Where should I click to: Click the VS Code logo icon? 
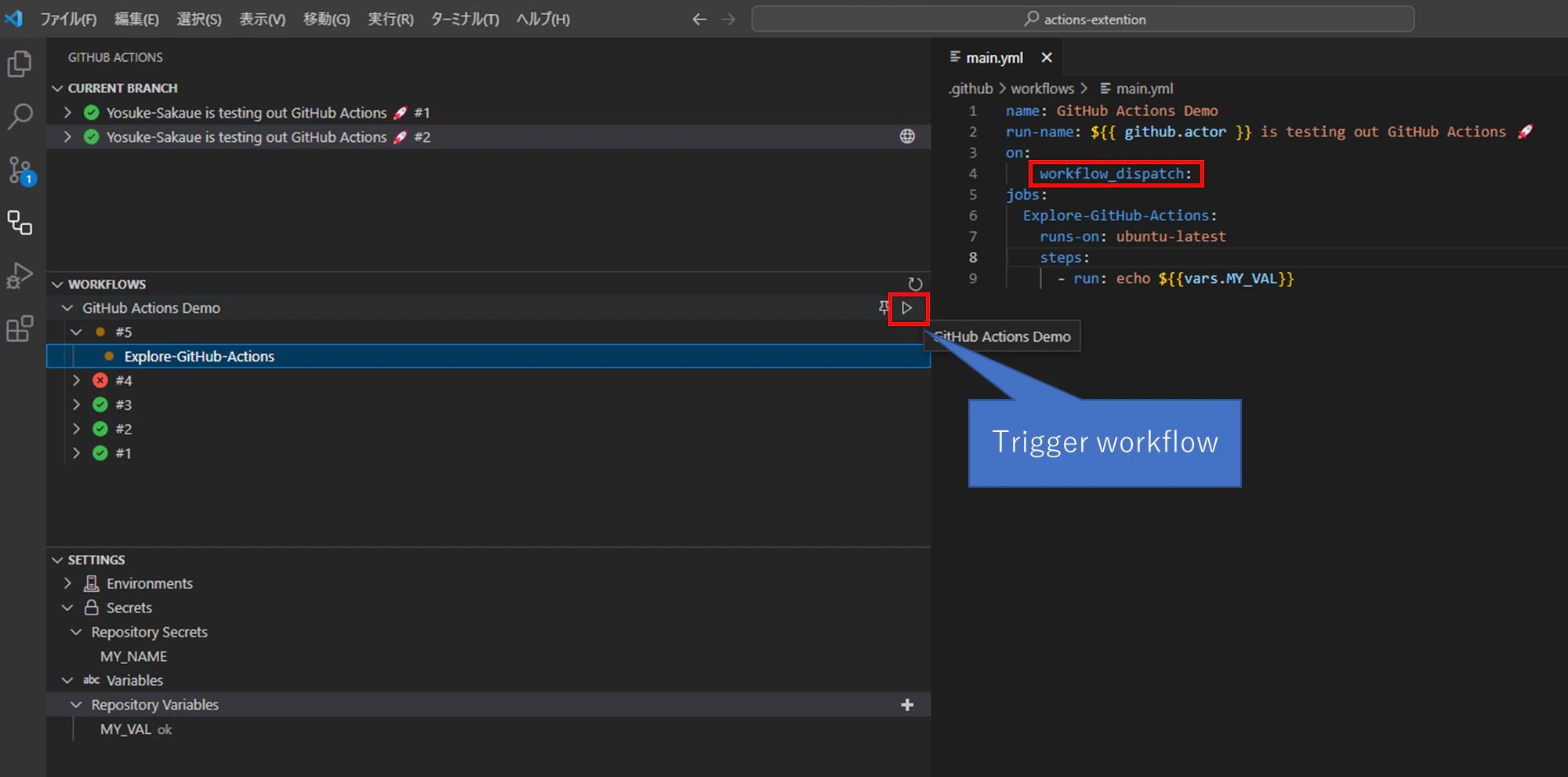click(14, 19)
